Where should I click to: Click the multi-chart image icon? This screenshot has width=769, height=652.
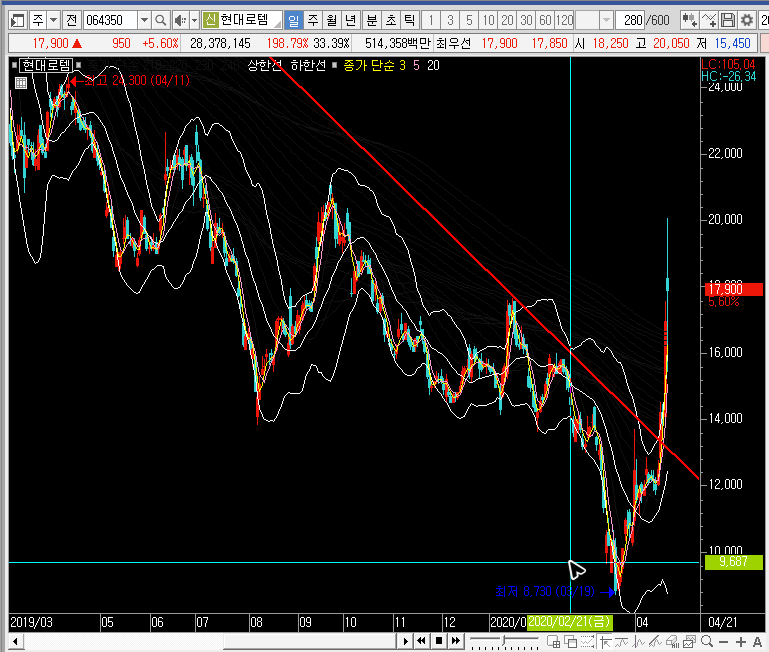coord(690,641)
